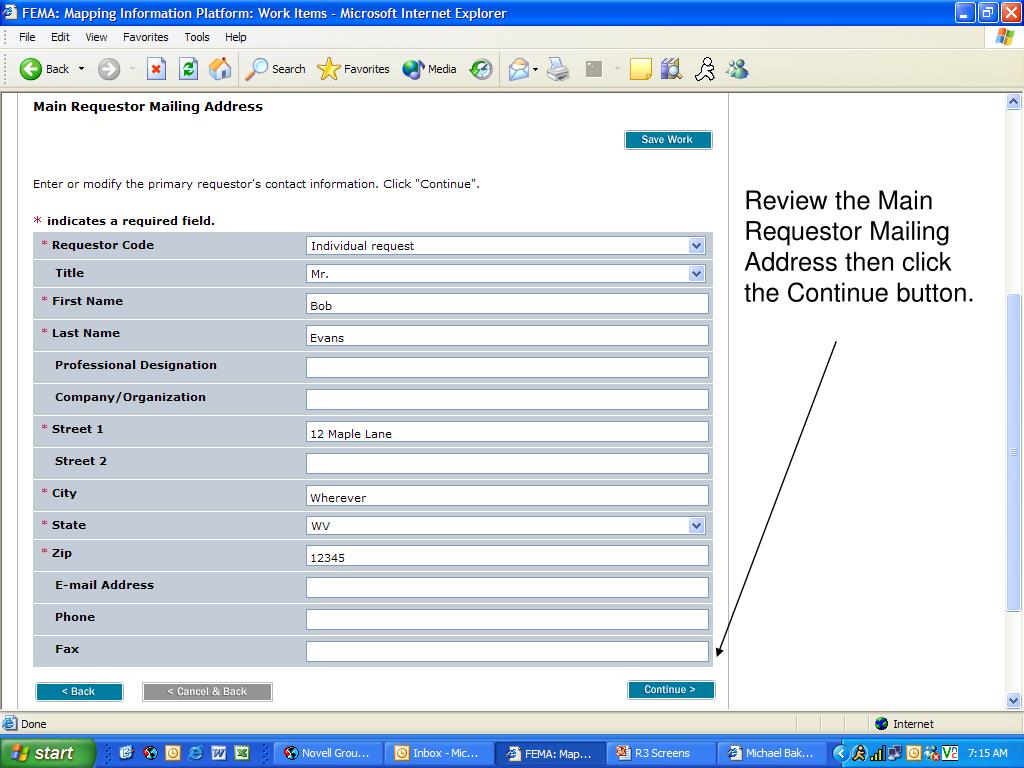
Task: Launch Excel from quick launch bar
Action: [242, 753]
